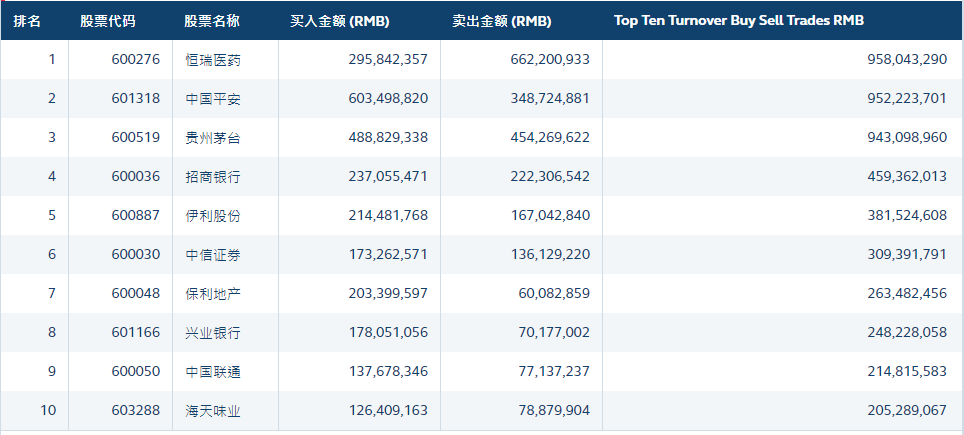Select the 中国平安 stock name cell
The height and width of the screenshot is (435, 964).
pos(212,99)
